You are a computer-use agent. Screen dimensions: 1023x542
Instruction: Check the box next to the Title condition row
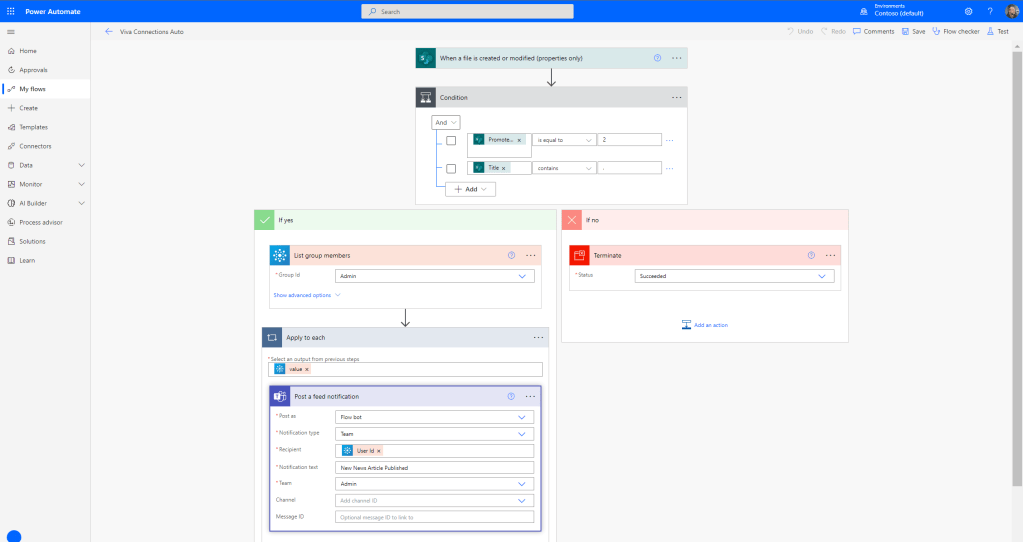[x=451, y=168]
